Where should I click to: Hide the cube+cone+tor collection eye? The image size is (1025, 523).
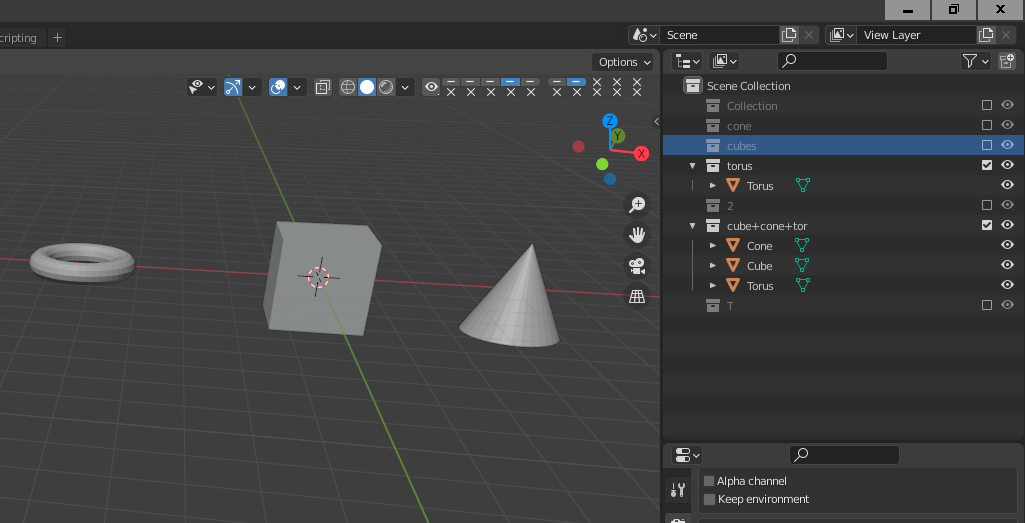tap(1007, 226)
